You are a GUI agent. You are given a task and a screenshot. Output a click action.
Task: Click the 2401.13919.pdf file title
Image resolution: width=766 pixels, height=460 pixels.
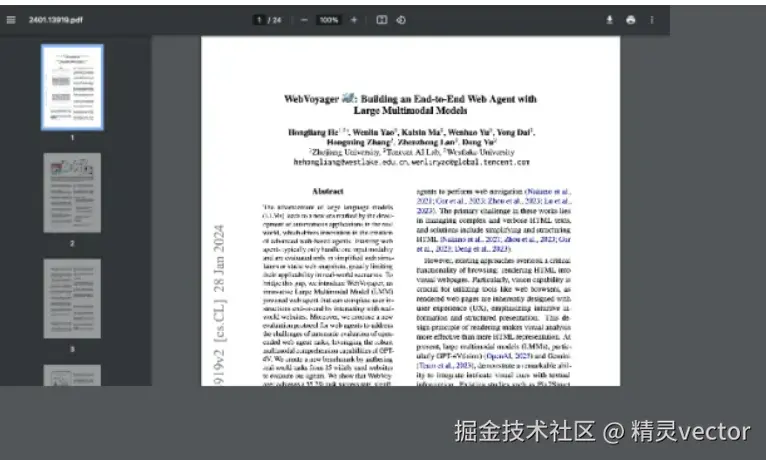(56, 20)
